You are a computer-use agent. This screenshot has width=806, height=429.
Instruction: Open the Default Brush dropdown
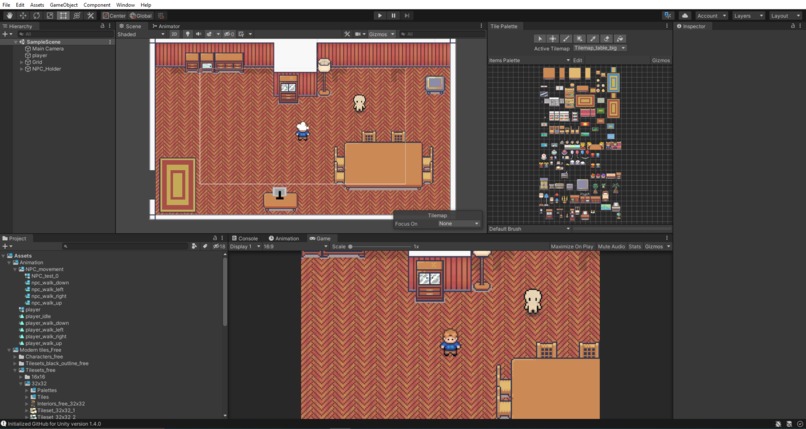529,229
